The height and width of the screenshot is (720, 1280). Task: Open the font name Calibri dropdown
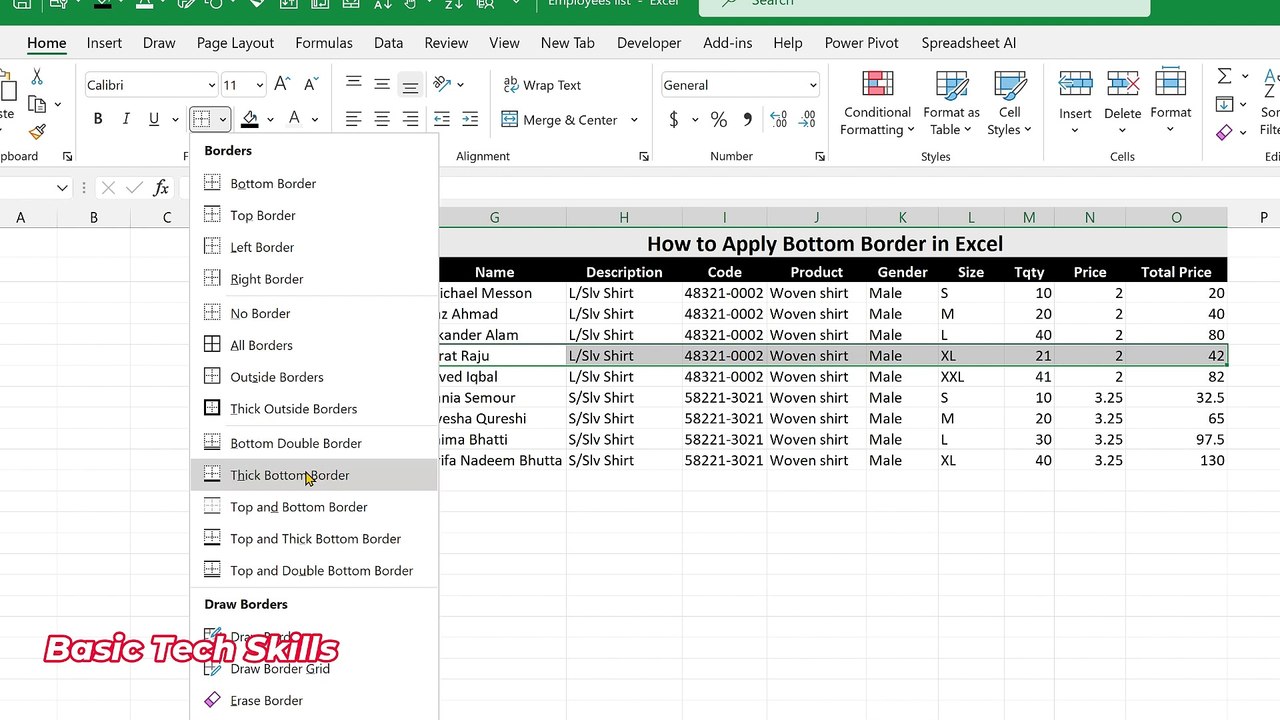tap(211, 86)
